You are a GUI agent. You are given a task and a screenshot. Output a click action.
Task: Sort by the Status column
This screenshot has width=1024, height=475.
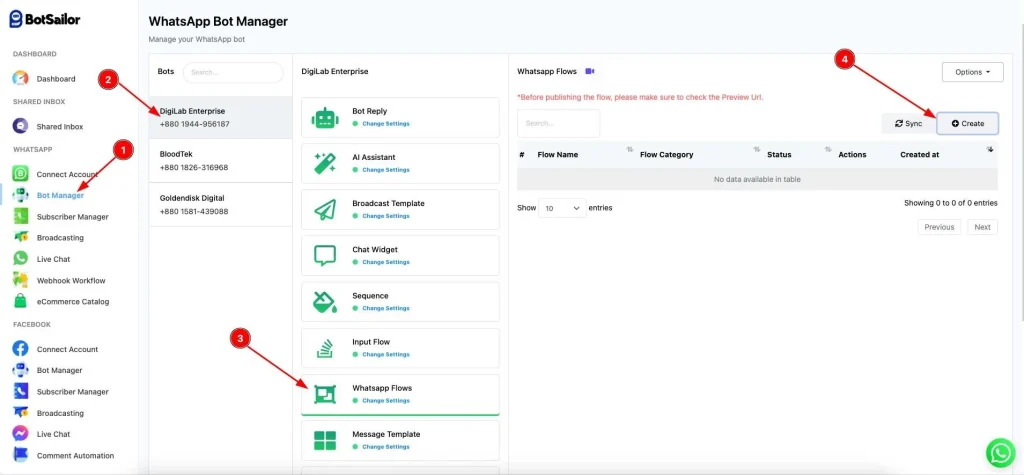tap(799, 154)
